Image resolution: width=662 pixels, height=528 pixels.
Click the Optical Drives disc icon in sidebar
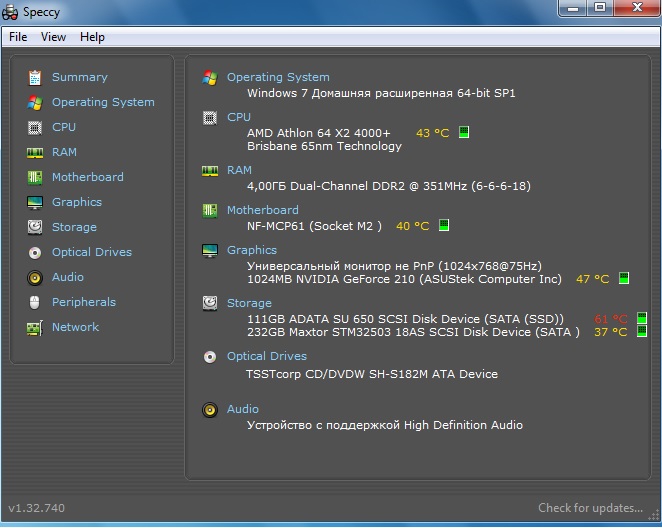(35, 252)
